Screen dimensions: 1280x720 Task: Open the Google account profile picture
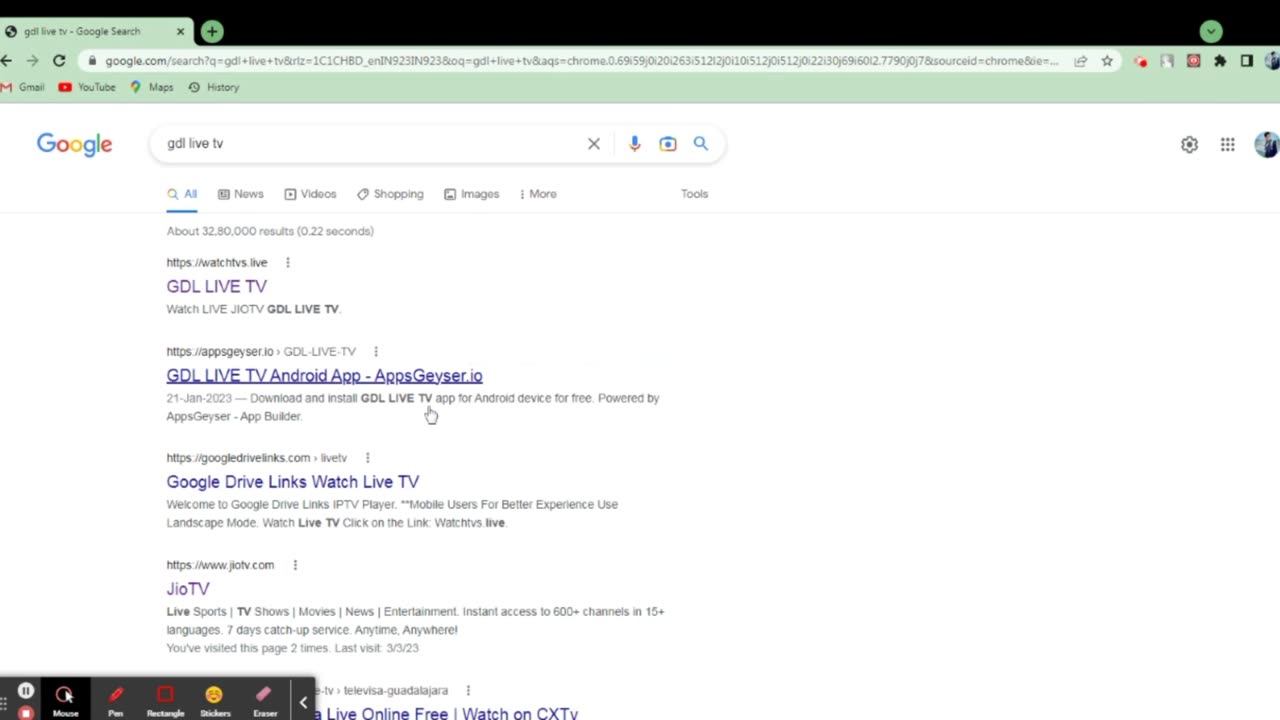1267,145
